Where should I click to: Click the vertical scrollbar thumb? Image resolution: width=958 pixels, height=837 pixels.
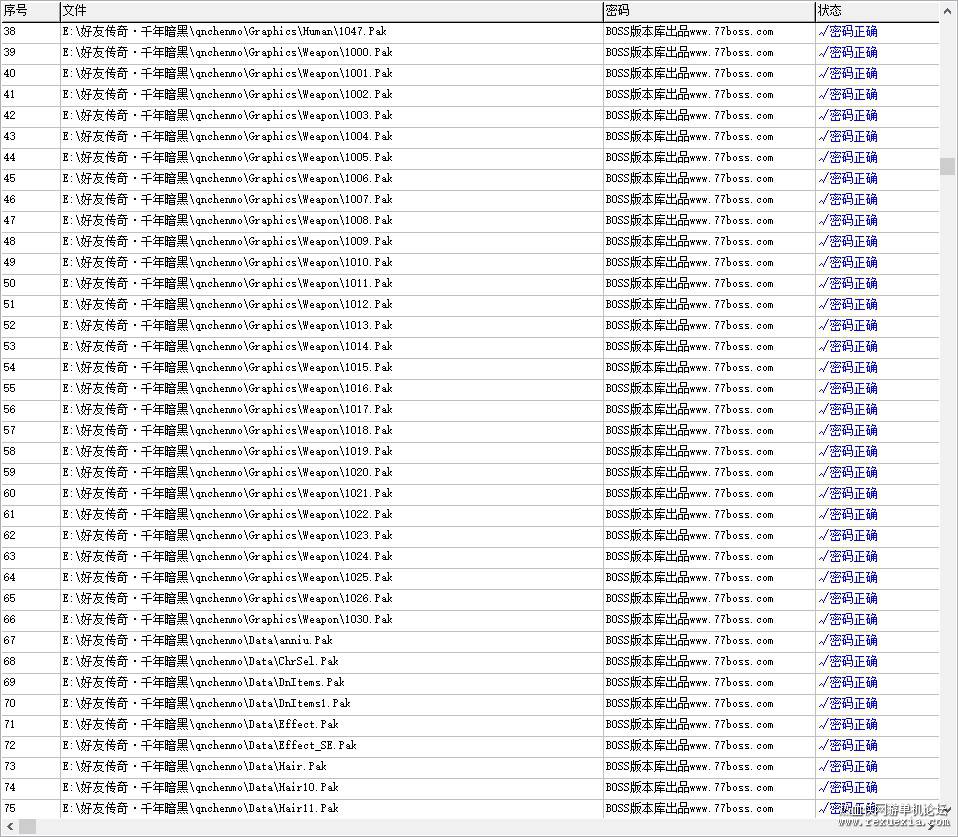pos(948,166)
